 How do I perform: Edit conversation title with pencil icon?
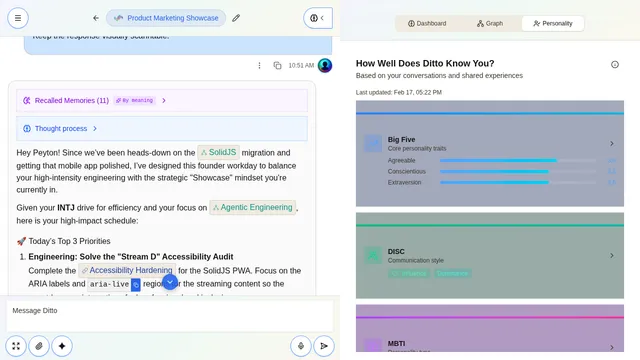coord(236,18)
